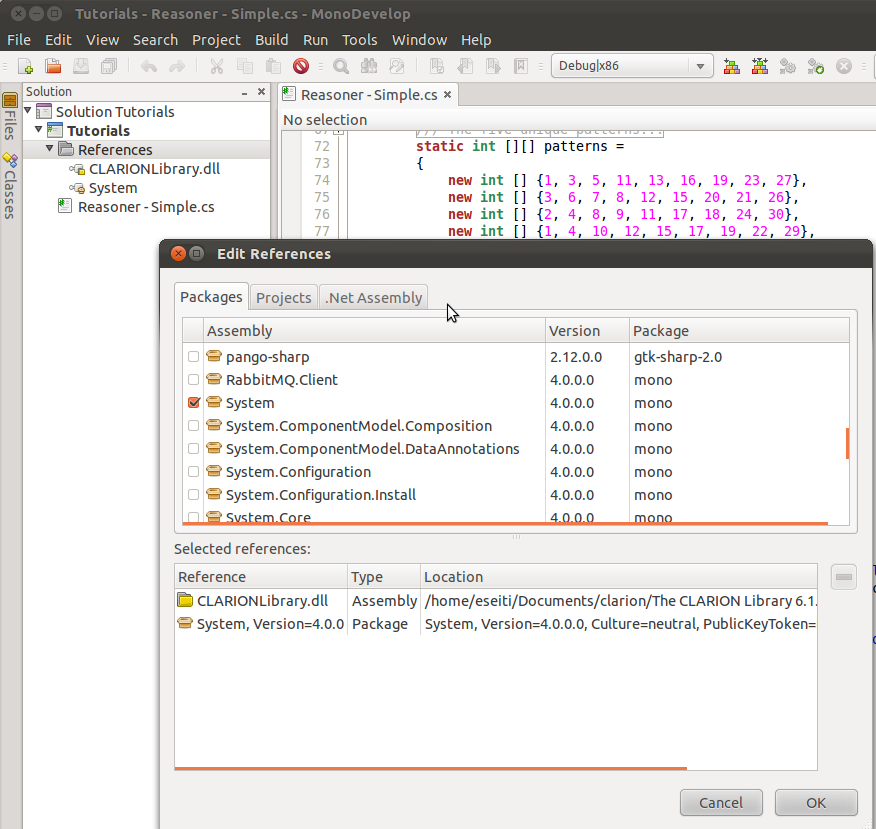Switch to the .Net Assembly tab
This screenshot has width=876, height=829.
pos(374,297)
